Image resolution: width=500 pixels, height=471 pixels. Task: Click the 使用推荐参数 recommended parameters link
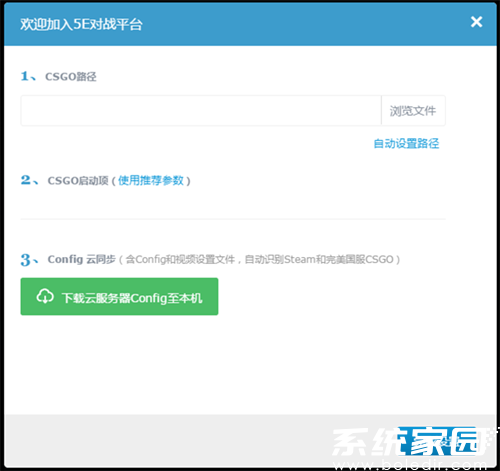[x=151, y=180]
